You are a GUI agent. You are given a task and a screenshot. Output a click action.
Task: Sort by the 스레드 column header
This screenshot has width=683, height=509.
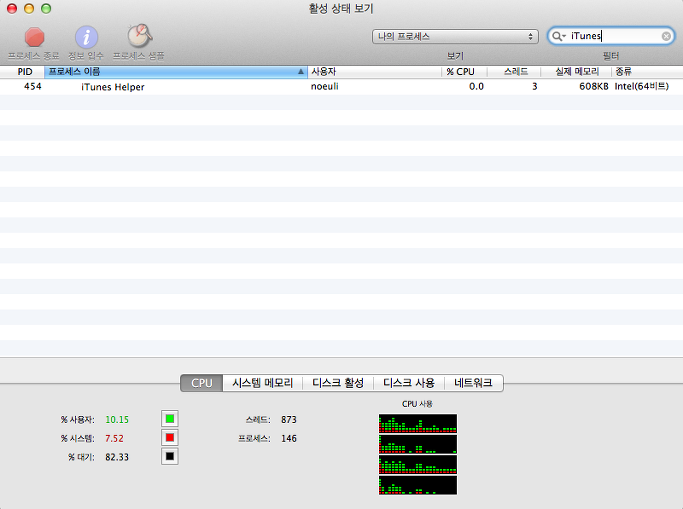(514, 72)
